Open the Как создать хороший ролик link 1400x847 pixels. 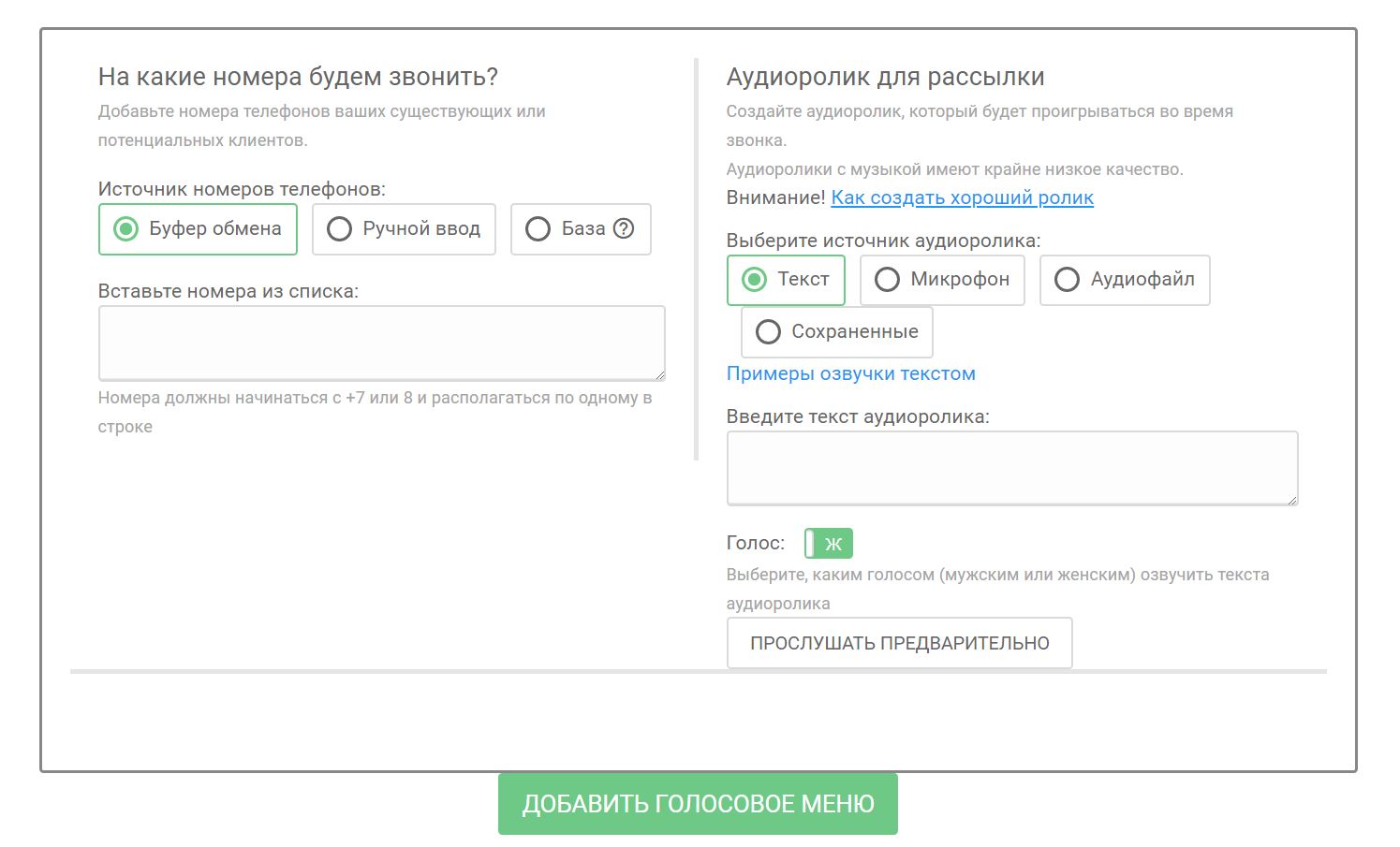(x=962, y=197)
